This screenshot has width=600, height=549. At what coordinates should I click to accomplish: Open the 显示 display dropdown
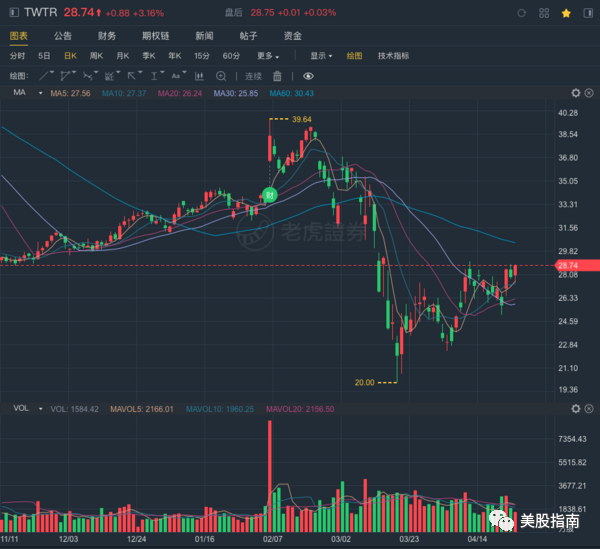pyautogui.click(x=321, y=56)
